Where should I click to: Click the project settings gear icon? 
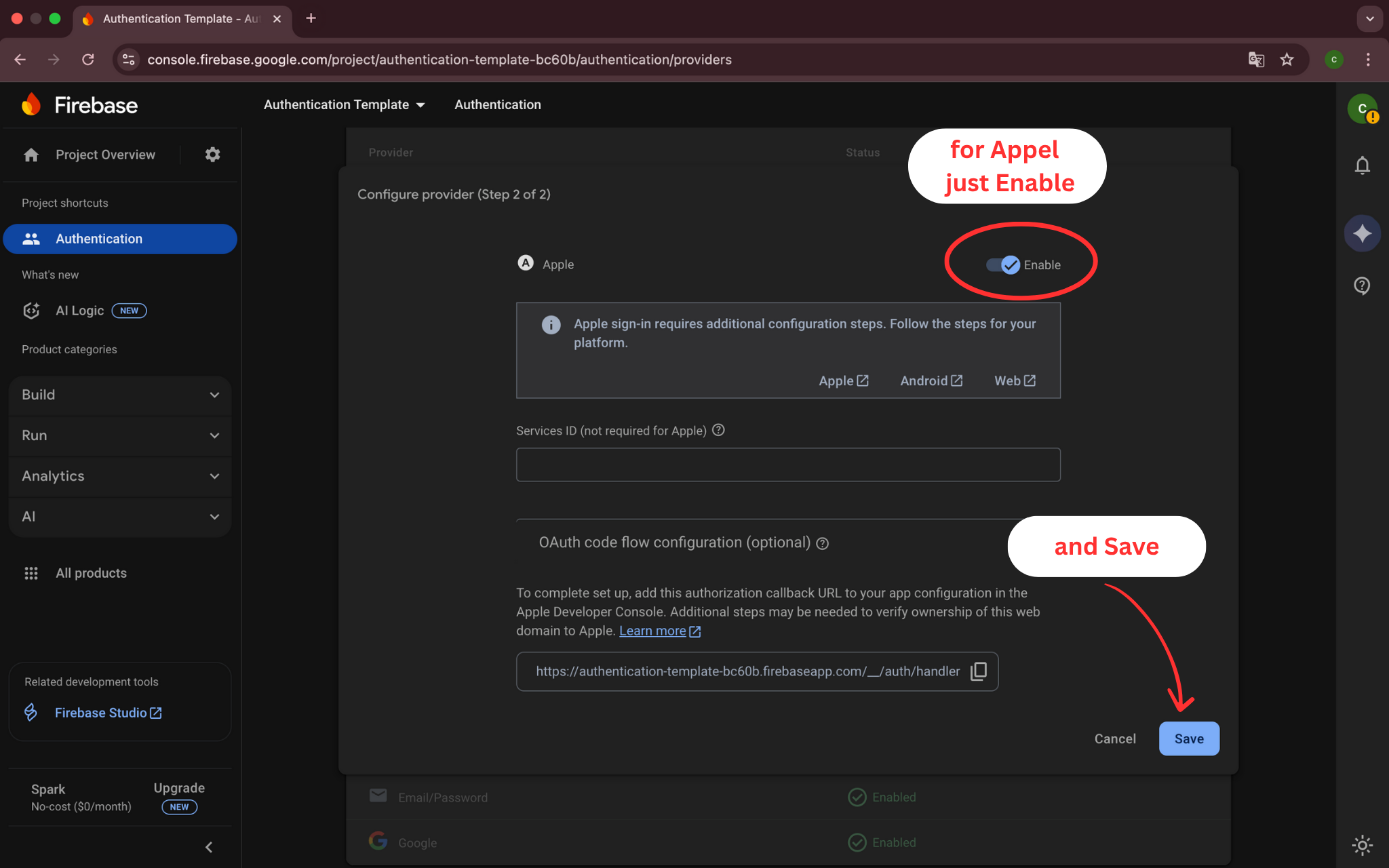click(212, 155)
